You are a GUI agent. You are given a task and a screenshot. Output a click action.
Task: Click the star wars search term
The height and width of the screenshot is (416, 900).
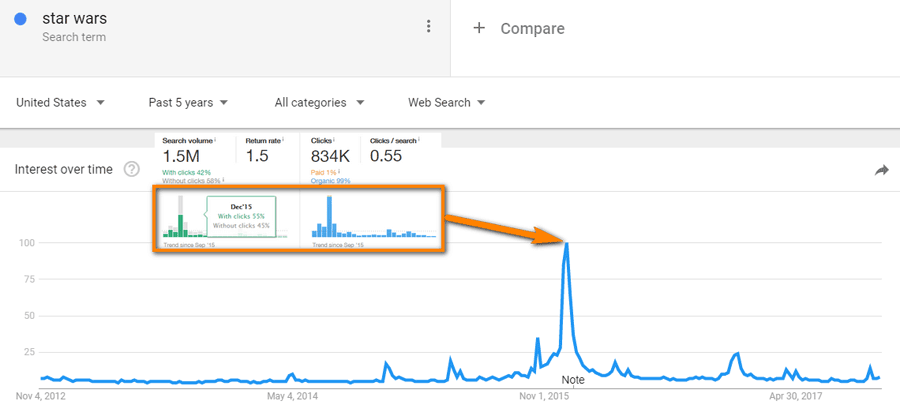[76, 19]
